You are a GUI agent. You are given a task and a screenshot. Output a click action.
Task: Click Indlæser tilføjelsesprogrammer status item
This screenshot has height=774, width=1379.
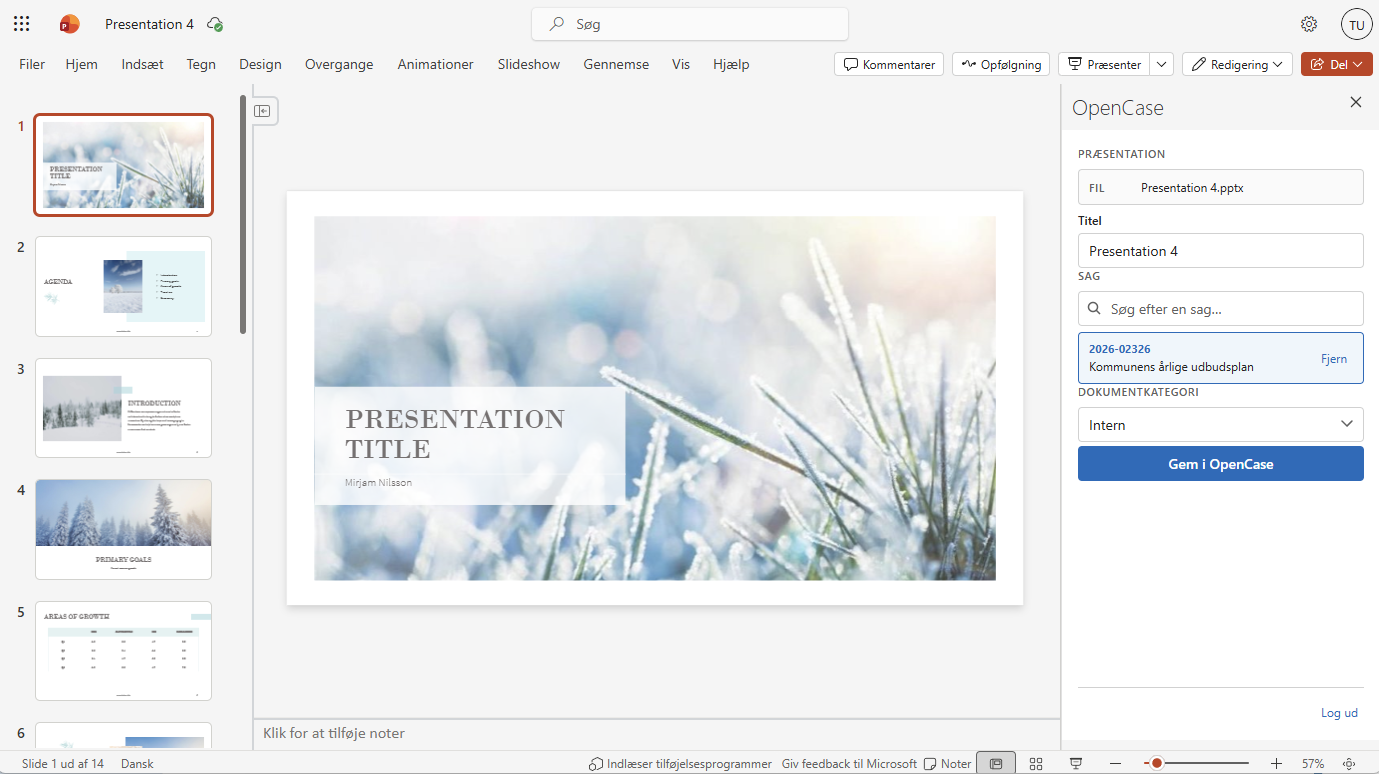coord(680,763)
